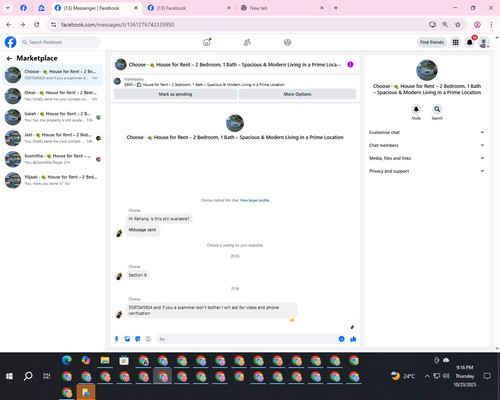The image size is (500, 400).
Task: Attach a photo file icon in composer
Action: tap(127, 339)
